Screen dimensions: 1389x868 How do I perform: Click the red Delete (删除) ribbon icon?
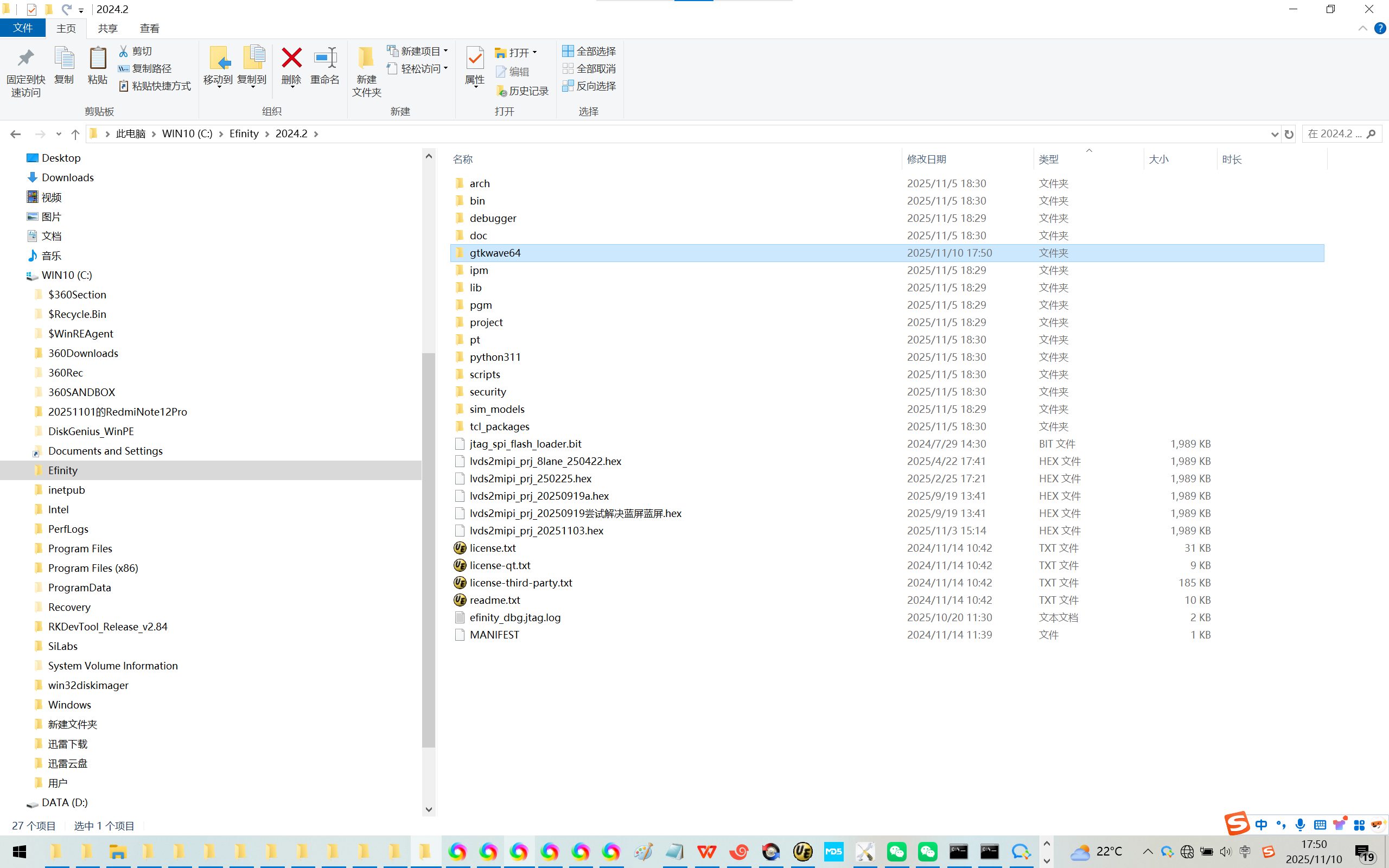[x=291, y=58]
